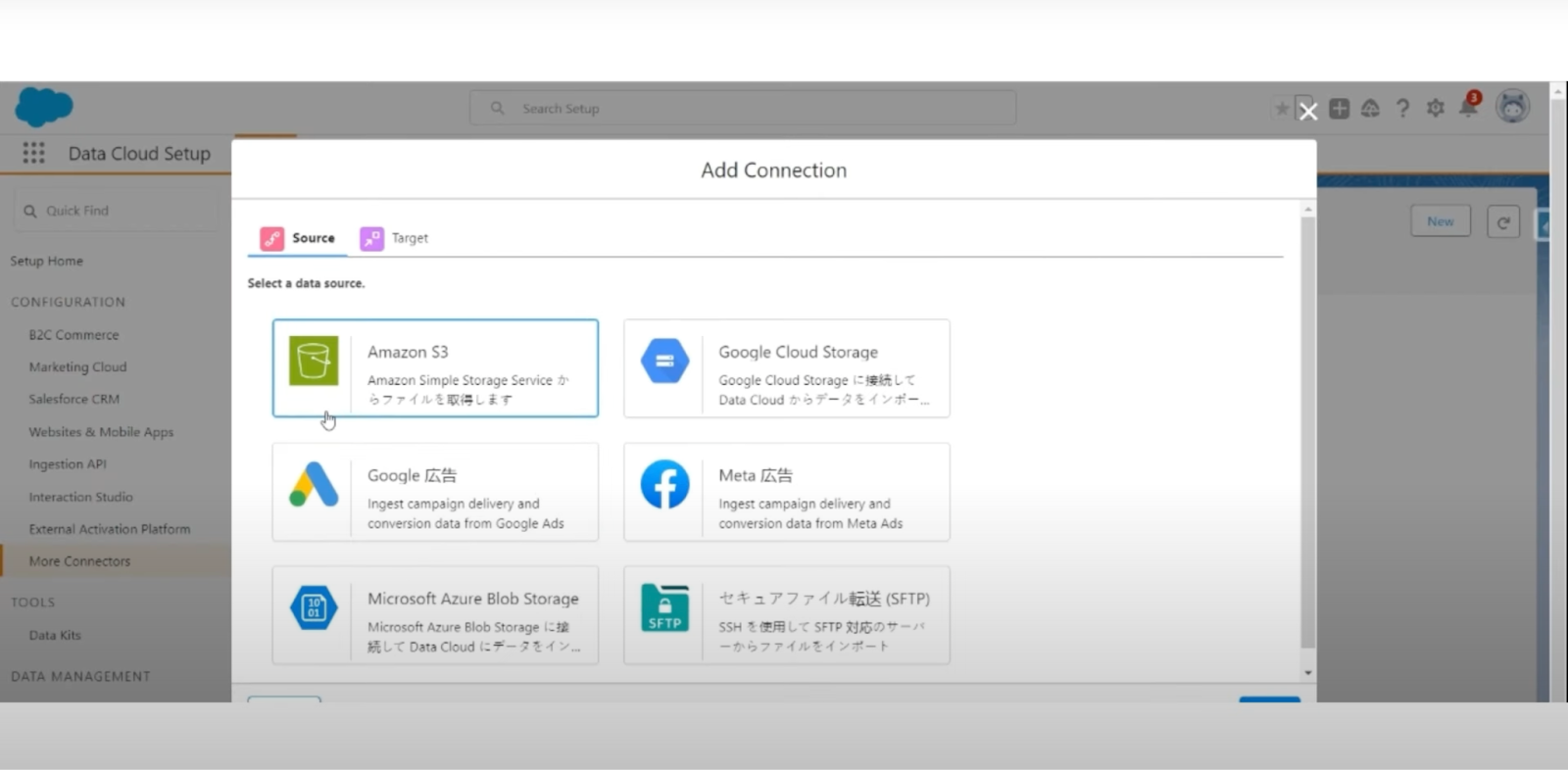Open Data Kits under Tools

pos(55,635)
